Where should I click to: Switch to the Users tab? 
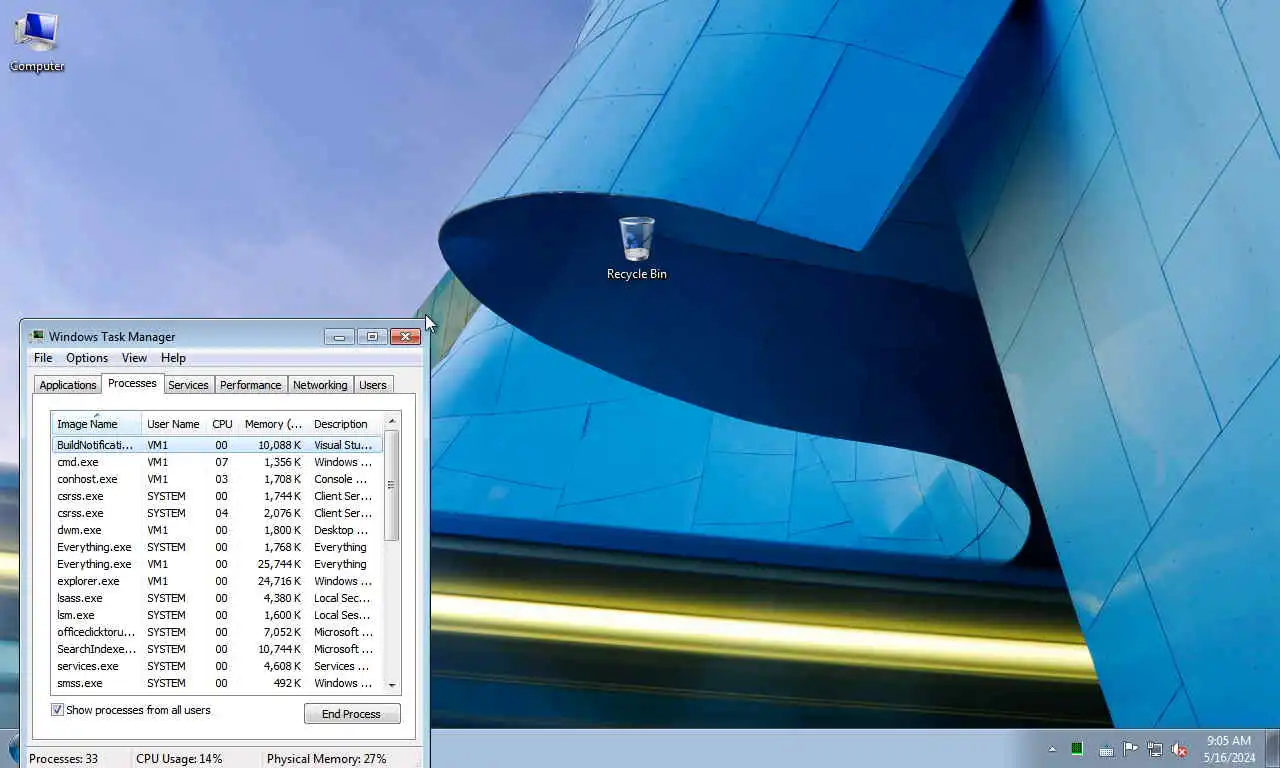(373, 385)
